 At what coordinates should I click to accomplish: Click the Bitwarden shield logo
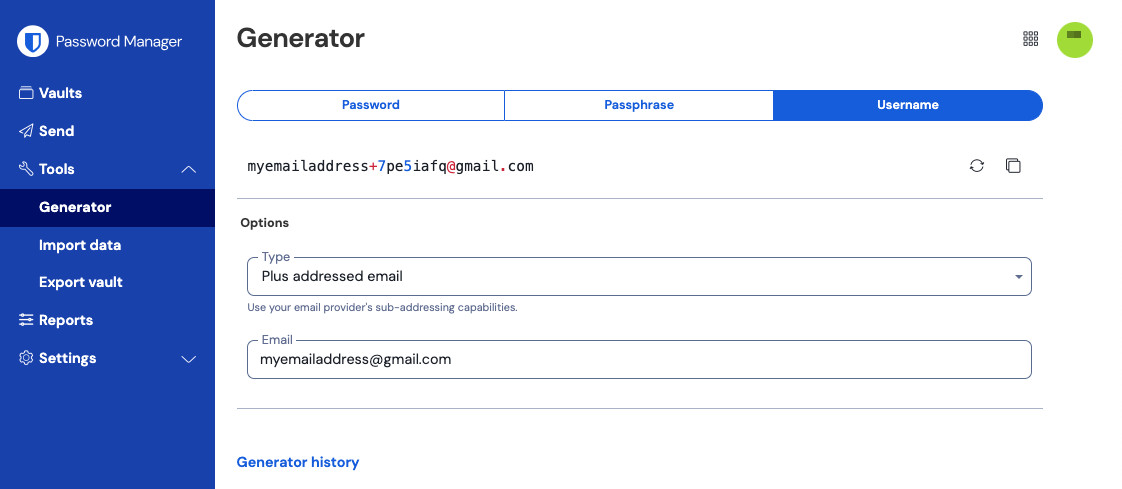pyautogui.click(x=35, y=42)
